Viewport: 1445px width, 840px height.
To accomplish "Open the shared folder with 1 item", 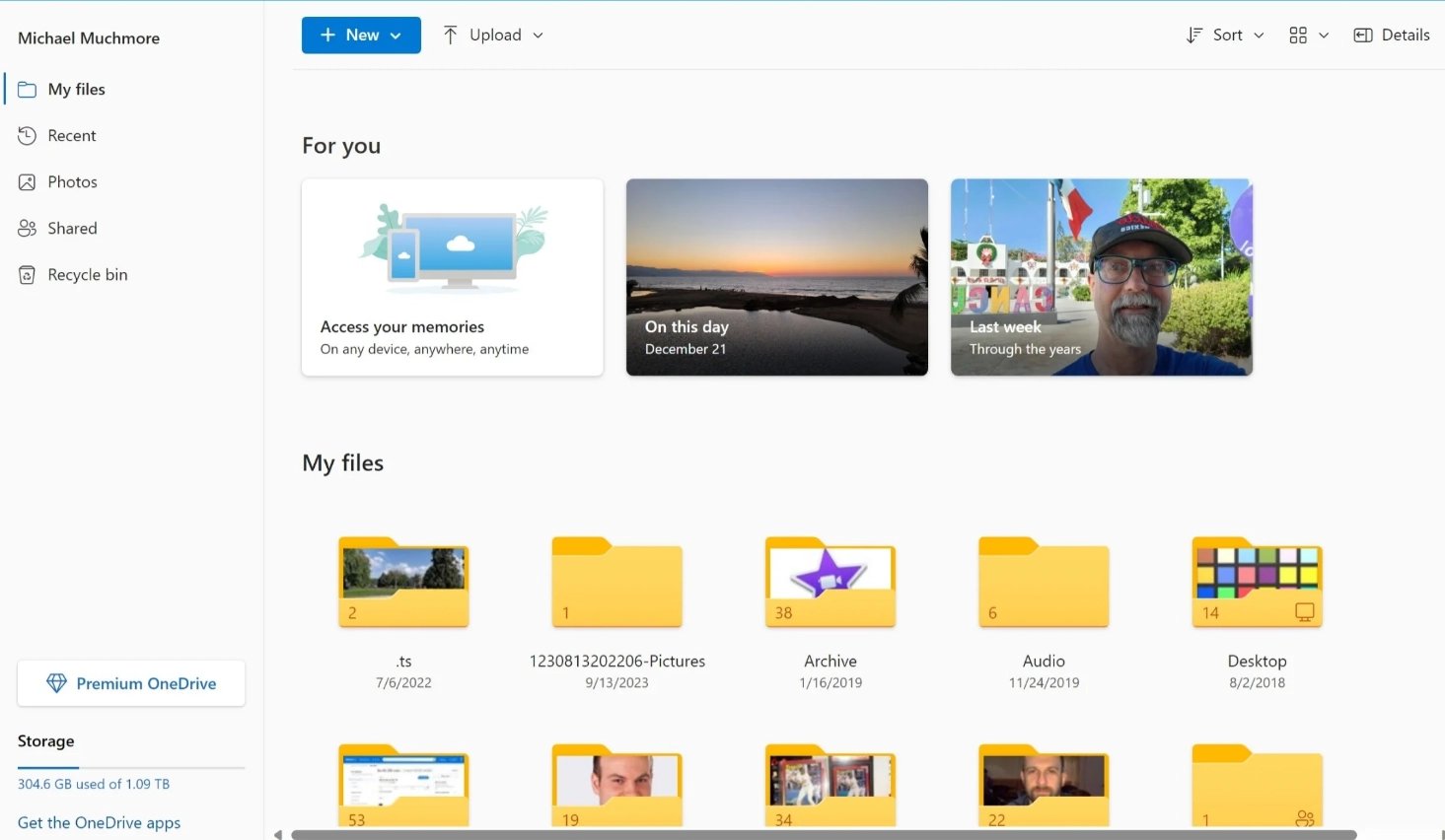I will (1258, 786).
